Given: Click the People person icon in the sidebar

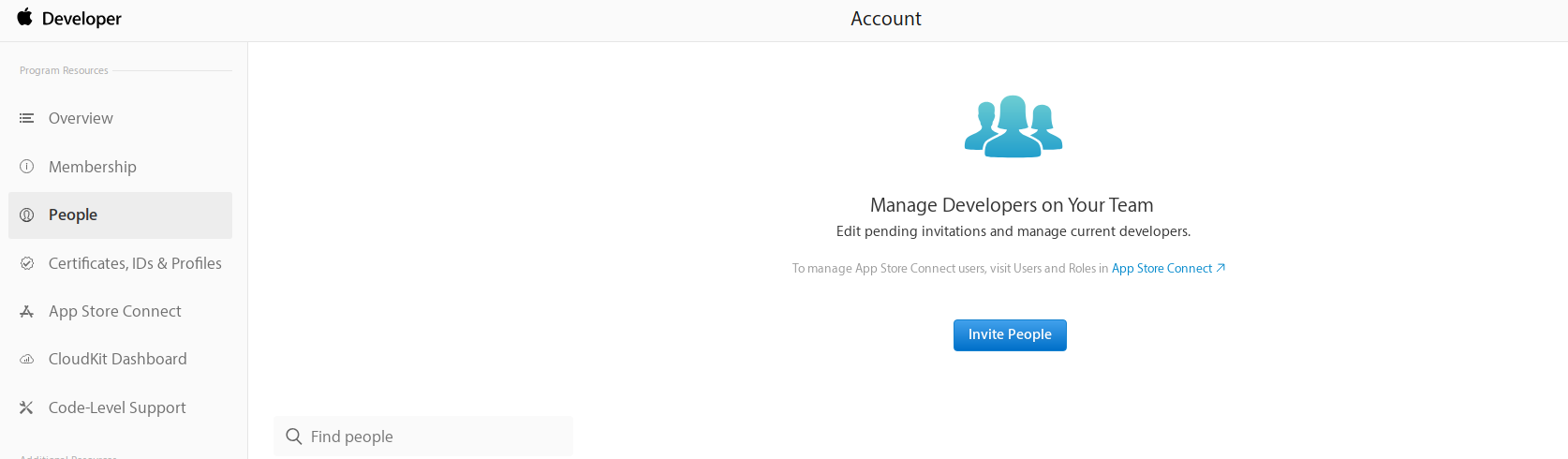Looking at the screenshot, I should pyautogui.click(x=27, y=215).
